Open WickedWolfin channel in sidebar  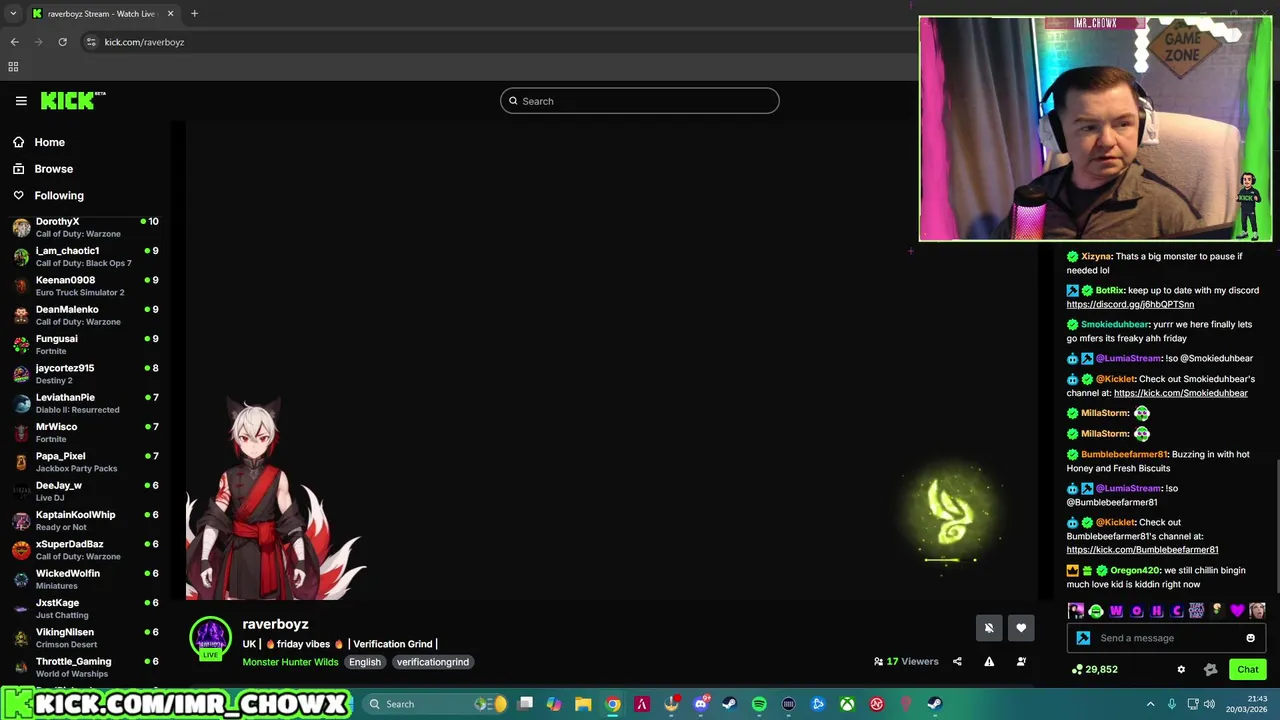[x=85, y=579]
